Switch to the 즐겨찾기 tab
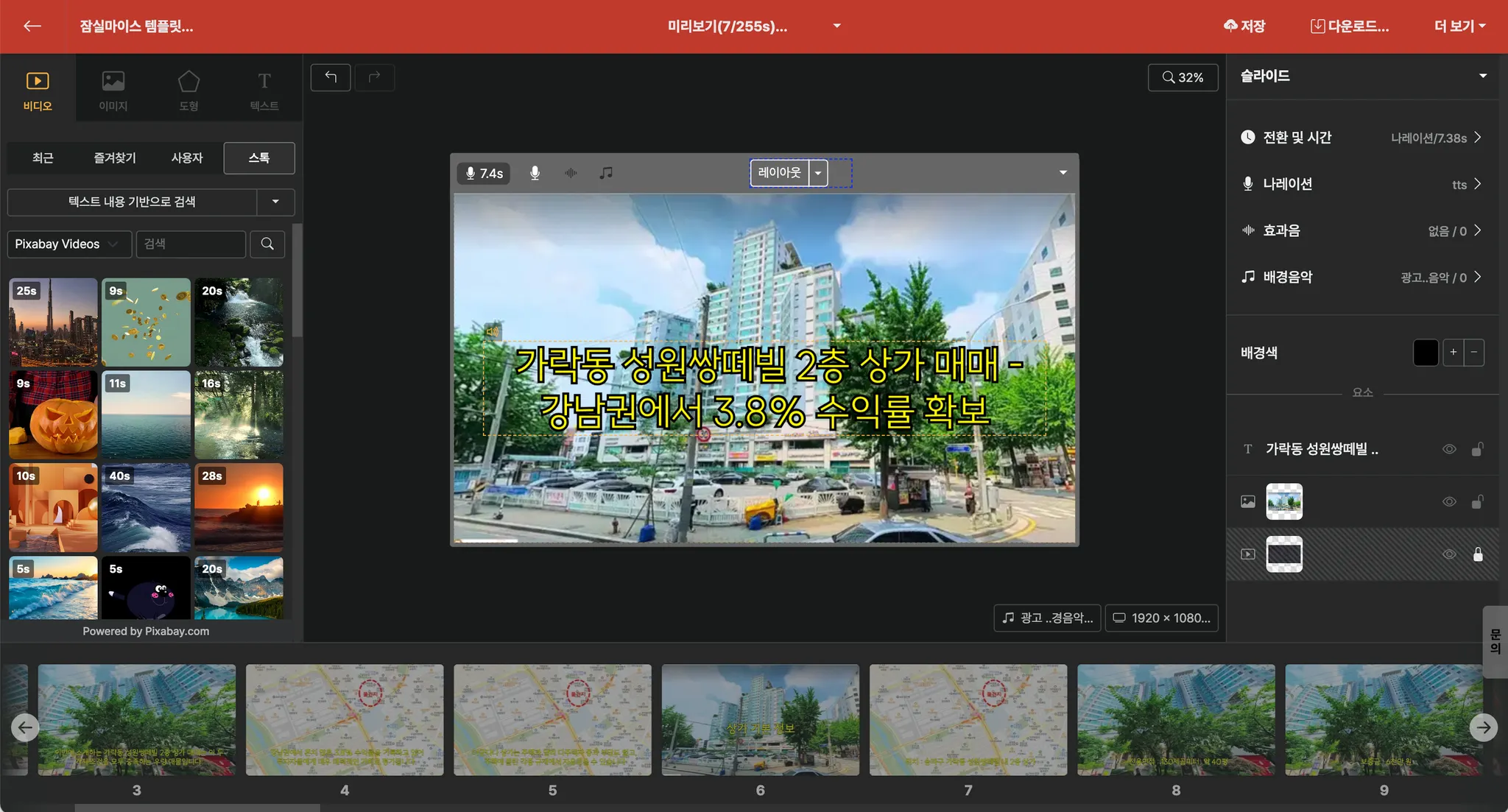Screen dimensions: 1508x812 (x=114, y=158)
